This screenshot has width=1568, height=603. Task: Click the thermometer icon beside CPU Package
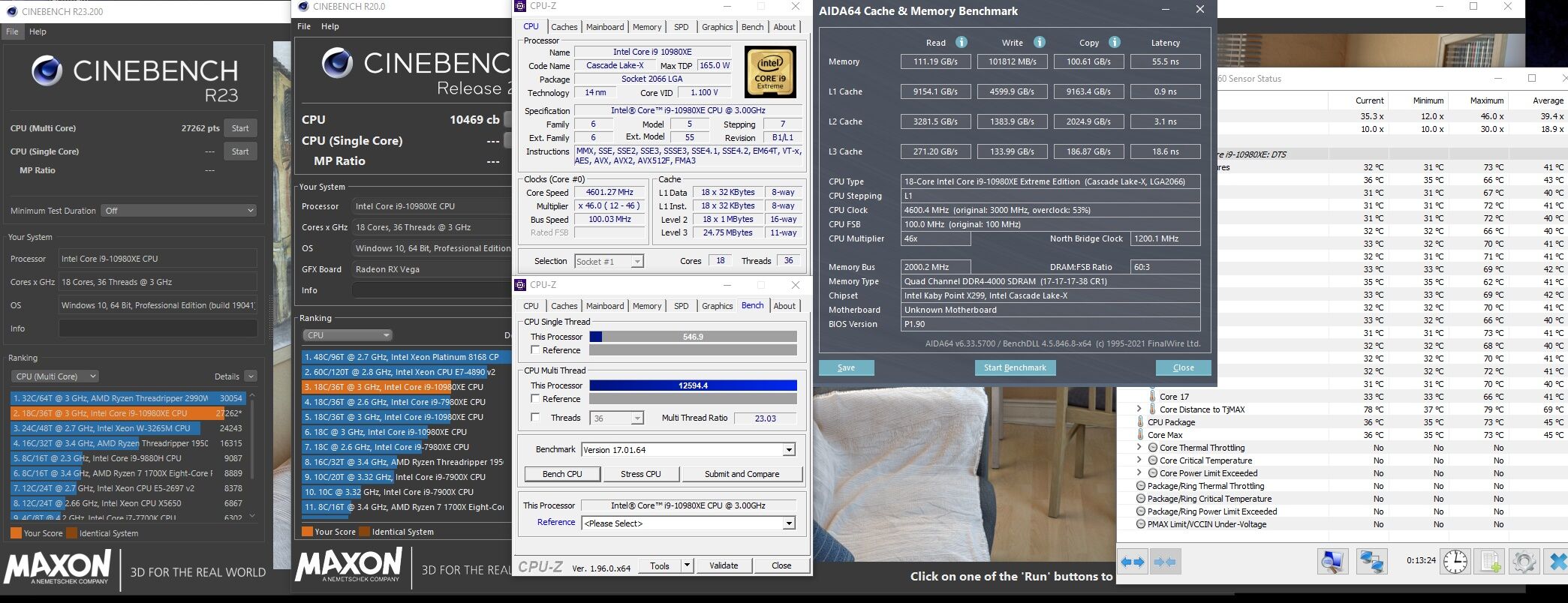point(1141,421)
